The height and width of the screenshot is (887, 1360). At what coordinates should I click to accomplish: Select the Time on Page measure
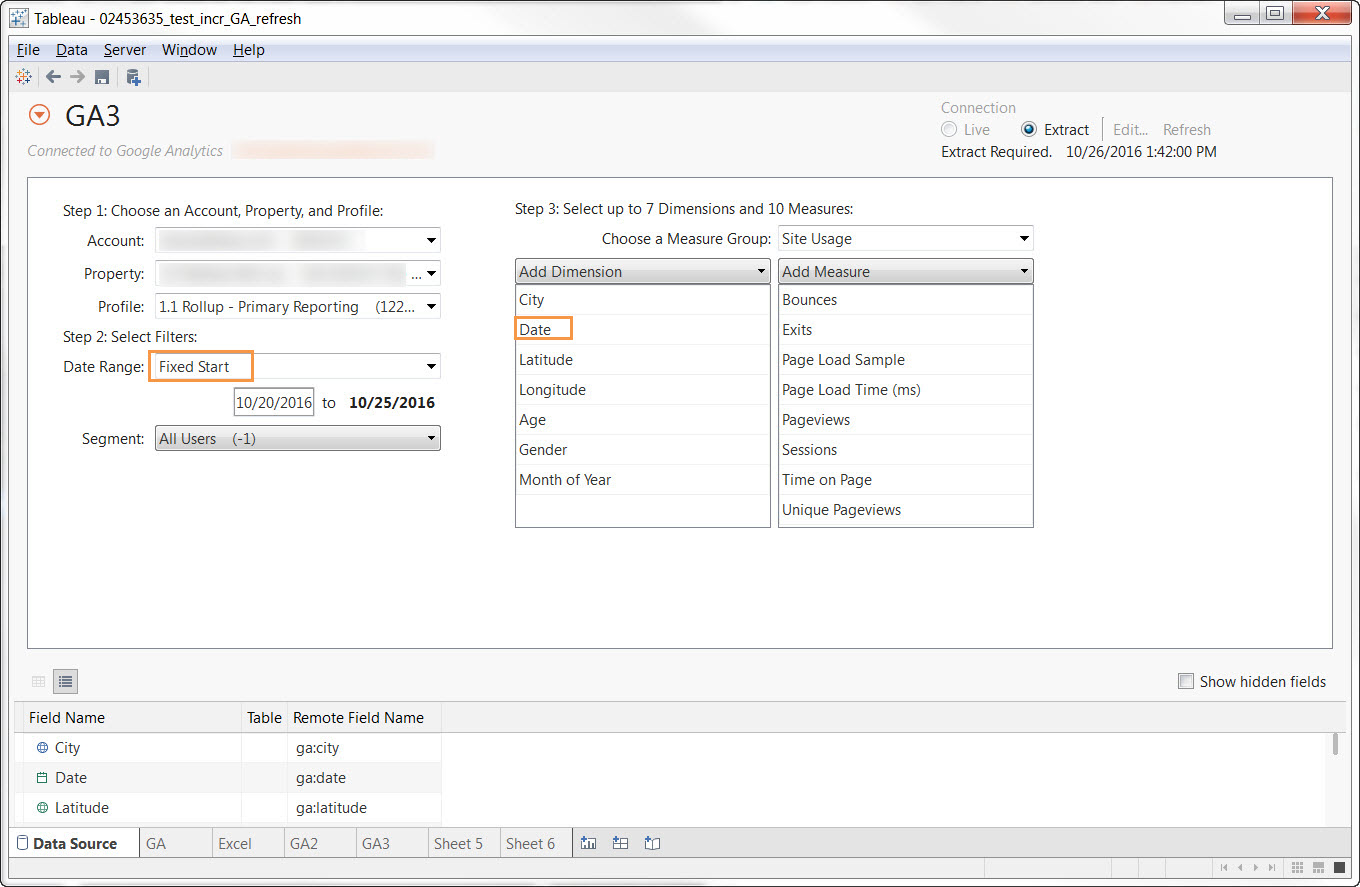click(905, 479)
